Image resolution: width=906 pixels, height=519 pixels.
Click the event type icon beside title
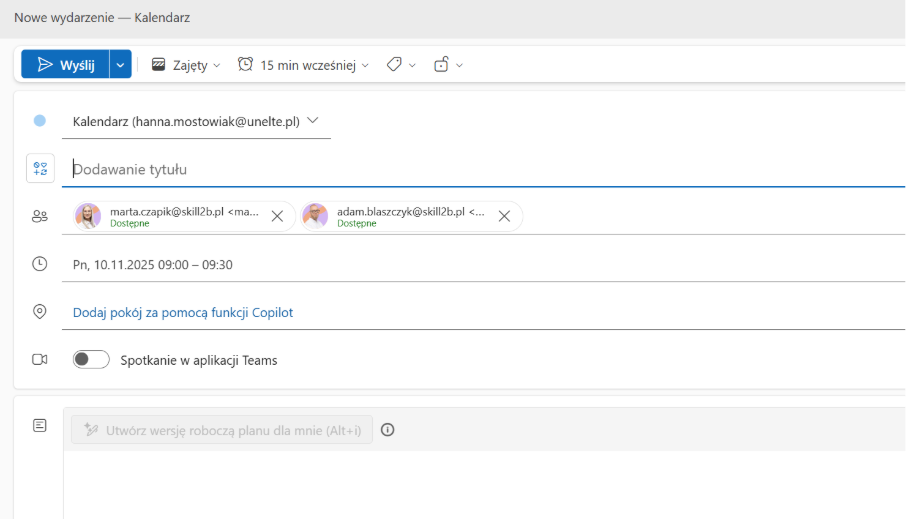point(40,168)
